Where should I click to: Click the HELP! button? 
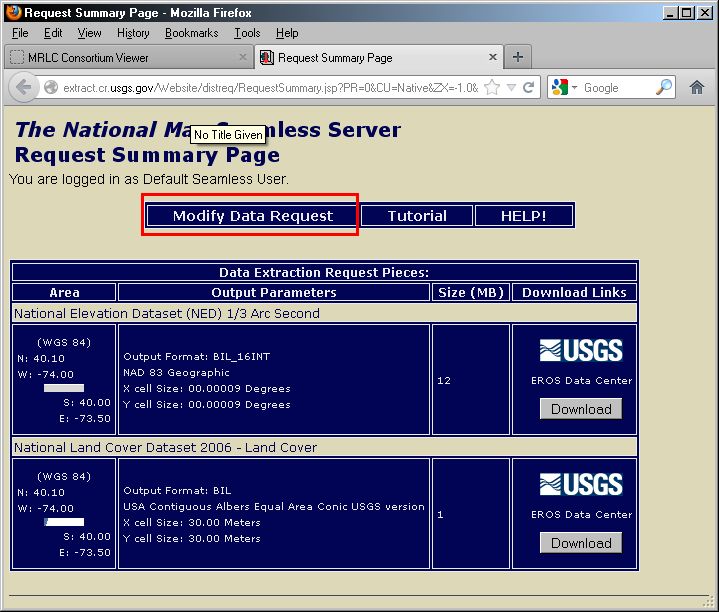[523, 216]
